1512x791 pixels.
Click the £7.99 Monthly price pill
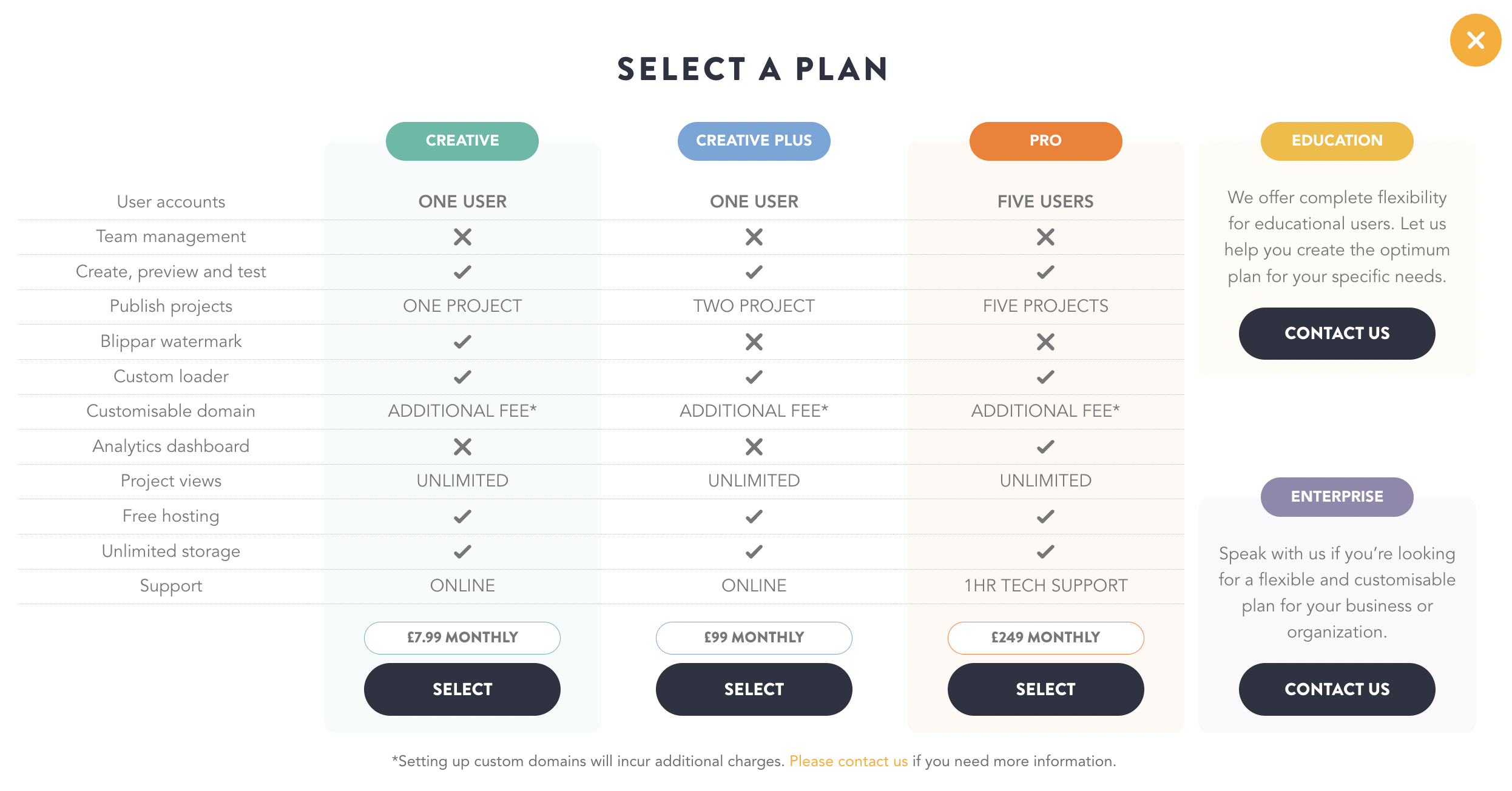[x=462, y=638]
